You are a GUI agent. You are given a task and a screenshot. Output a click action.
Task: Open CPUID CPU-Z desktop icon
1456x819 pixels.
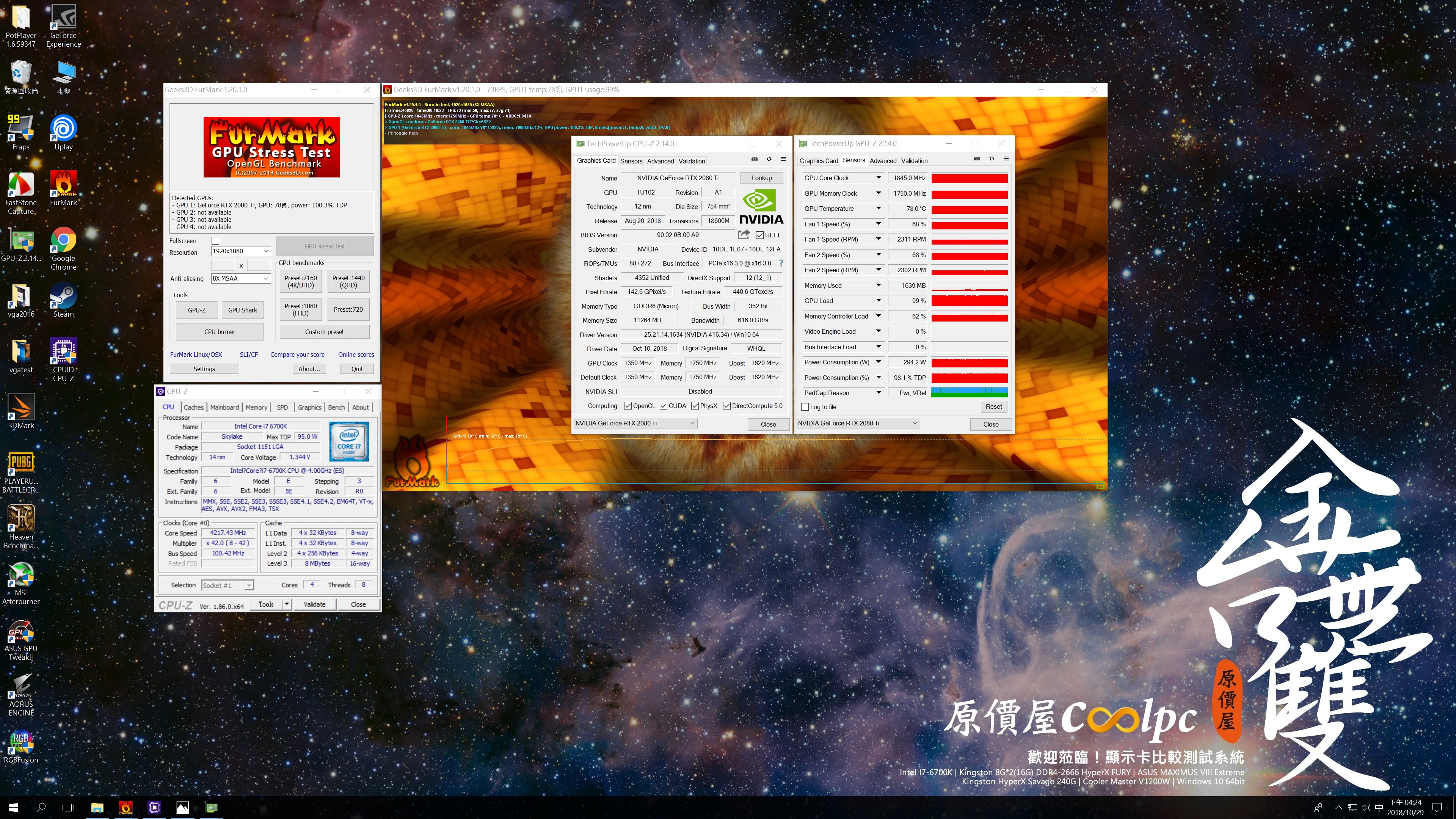[63, 360]
